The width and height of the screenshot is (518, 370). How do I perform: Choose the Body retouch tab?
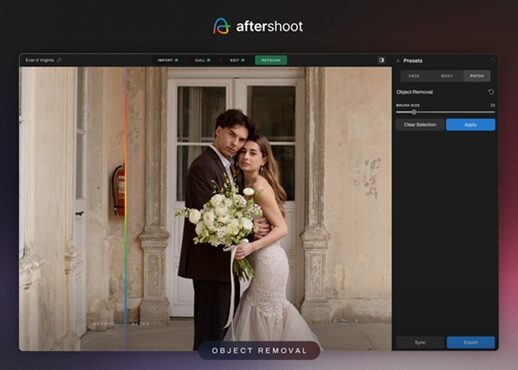447,76
